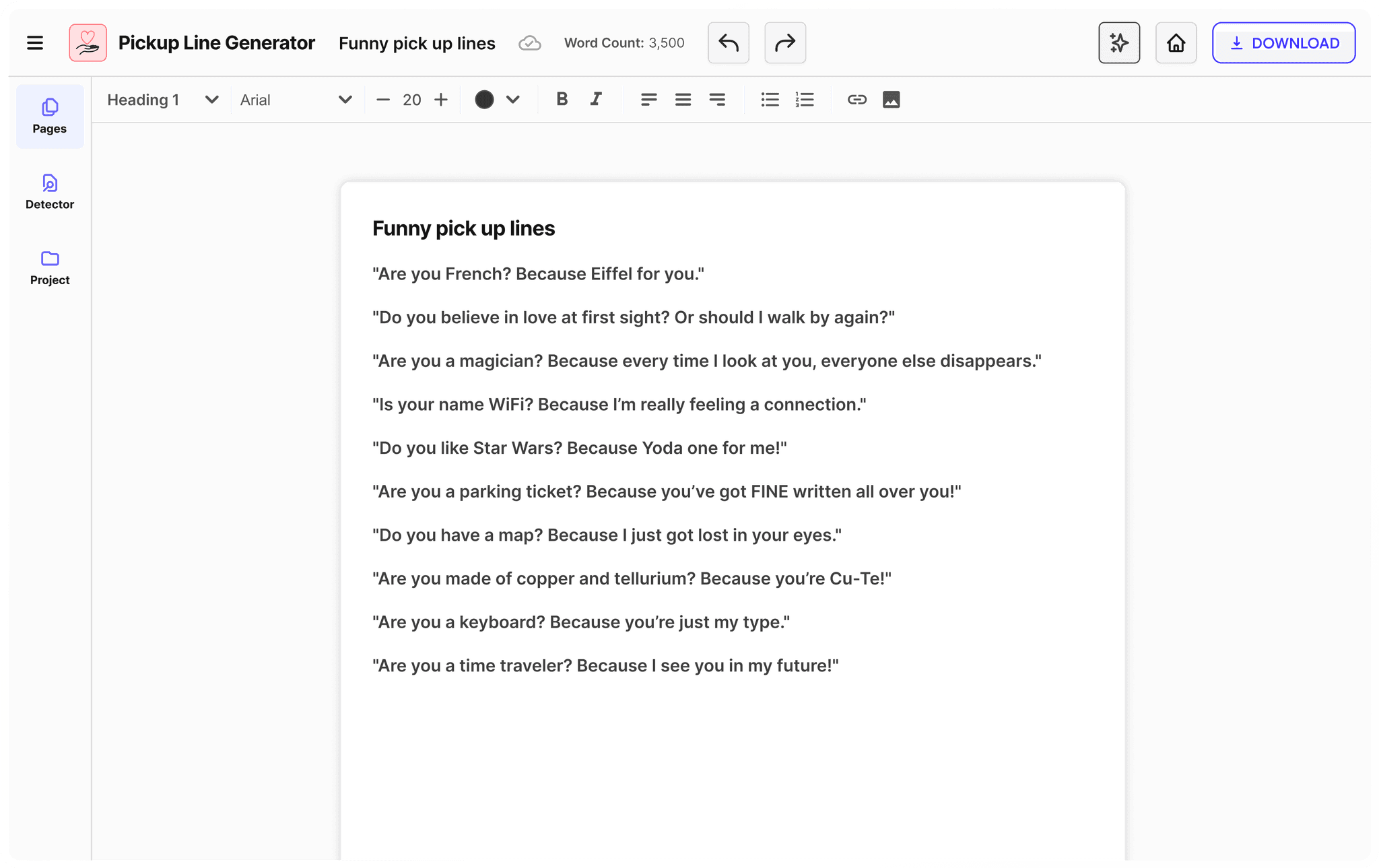Screen dimensions: 1379x868
Task: Click the Star Wars Yoda pickup line
Action: pos(580,448)
